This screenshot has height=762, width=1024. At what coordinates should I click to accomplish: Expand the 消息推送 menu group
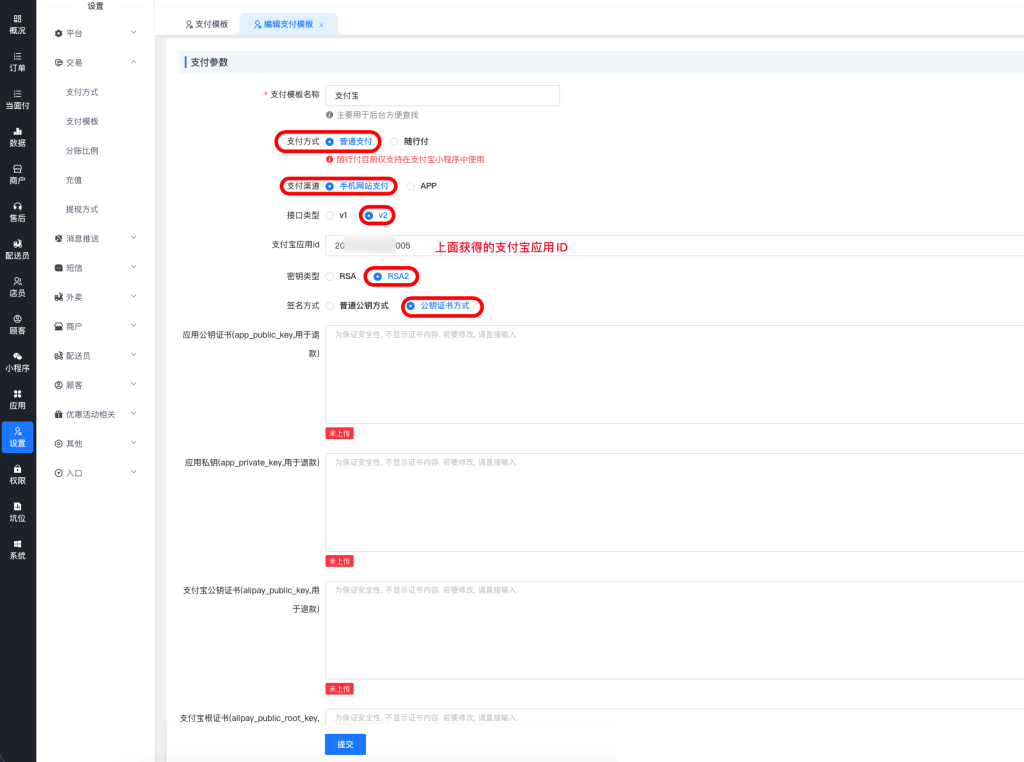point(96,238)
